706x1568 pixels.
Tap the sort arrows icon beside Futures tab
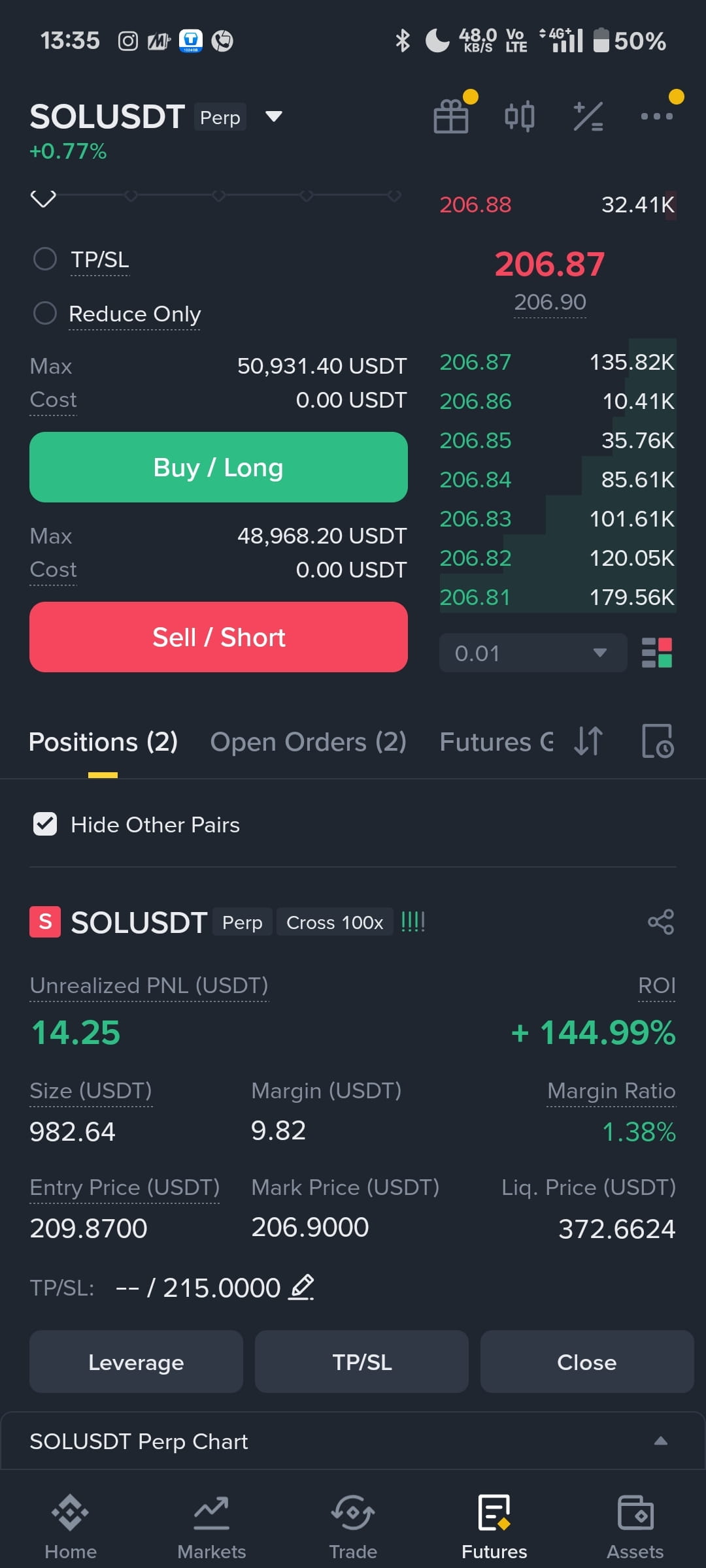point(588,741)
